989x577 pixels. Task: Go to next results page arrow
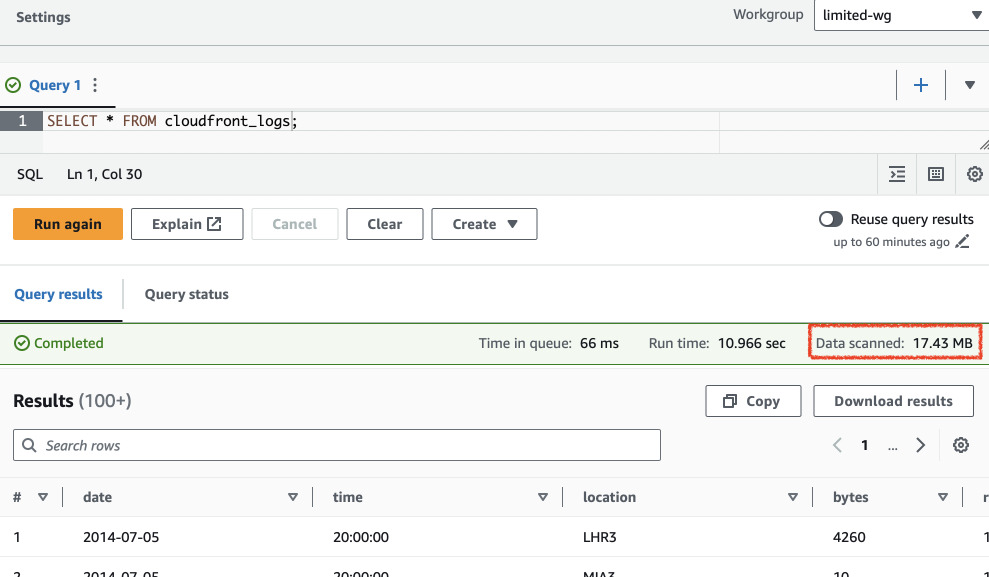pos(920,445)
